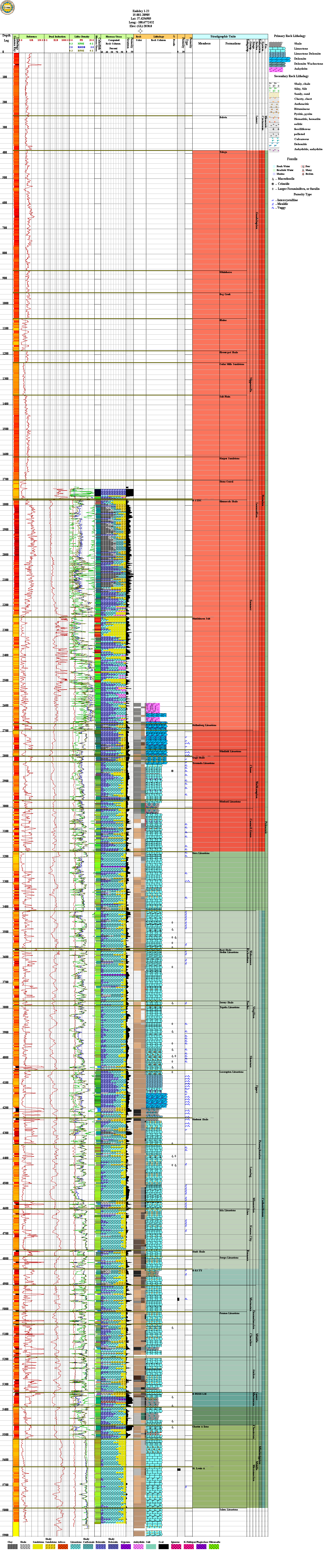Click the Crinoids symbol in Fossils legend
This screenshot has height=1568, width=327.
tap(273, 184)
